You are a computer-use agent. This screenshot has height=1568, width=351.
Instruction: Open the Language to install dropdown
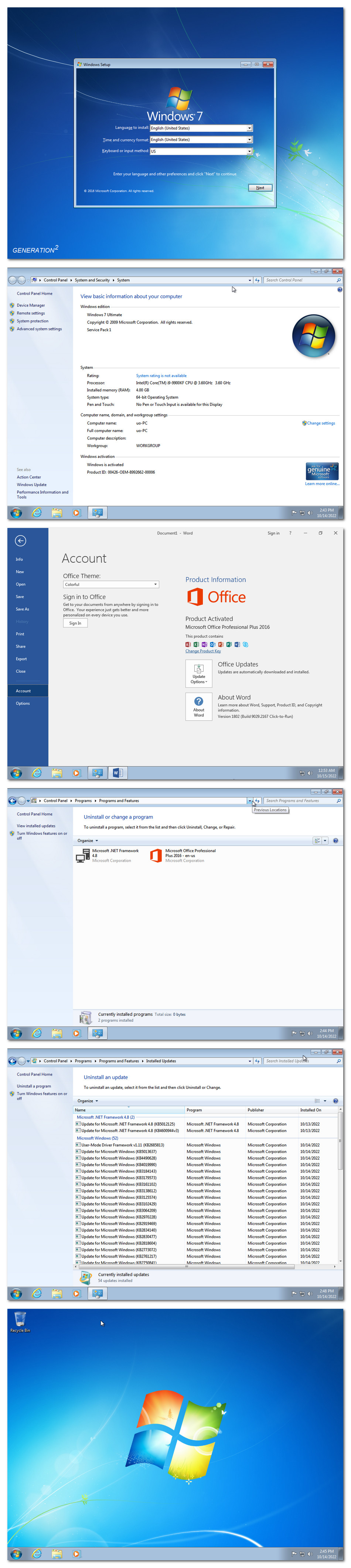249,128
